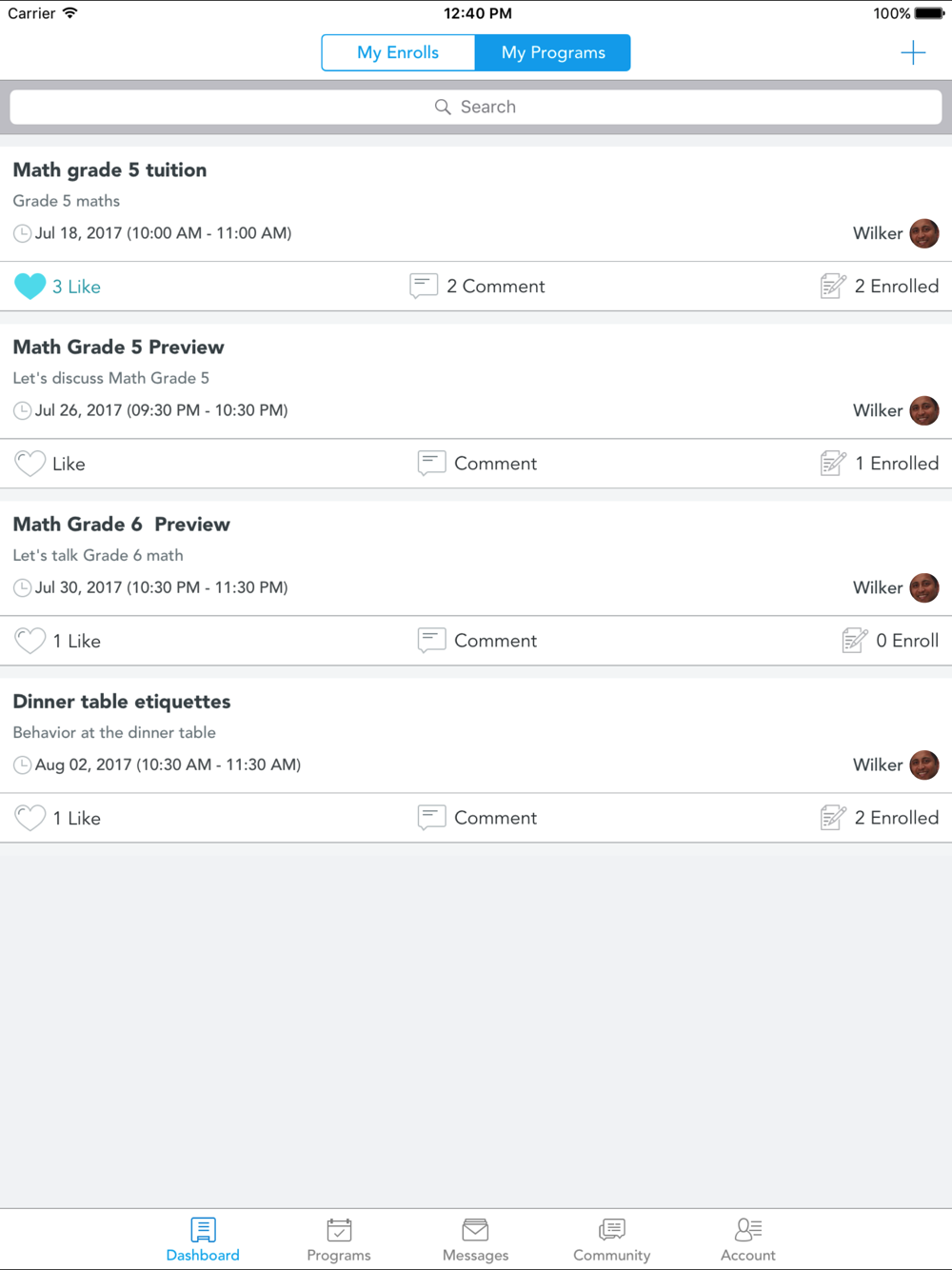The width and height of the screenshot is (952, 1270).
Task: Open Math Grade 5 Preview title
Action: pyautogui.click(x=119, y=347)
